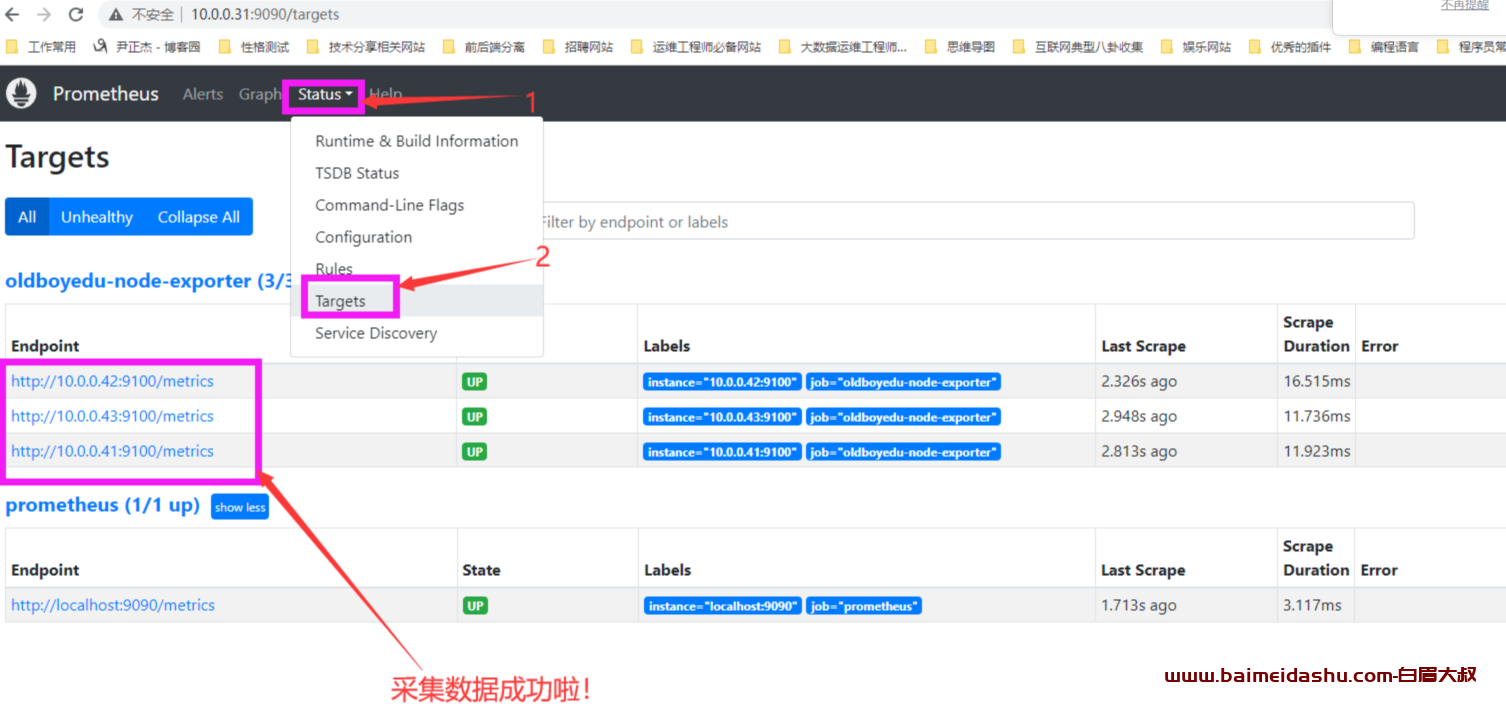Viewport: 1506px width, 712px height.
Task: Select Service Discovery menu entry
Action: [417, 333]
